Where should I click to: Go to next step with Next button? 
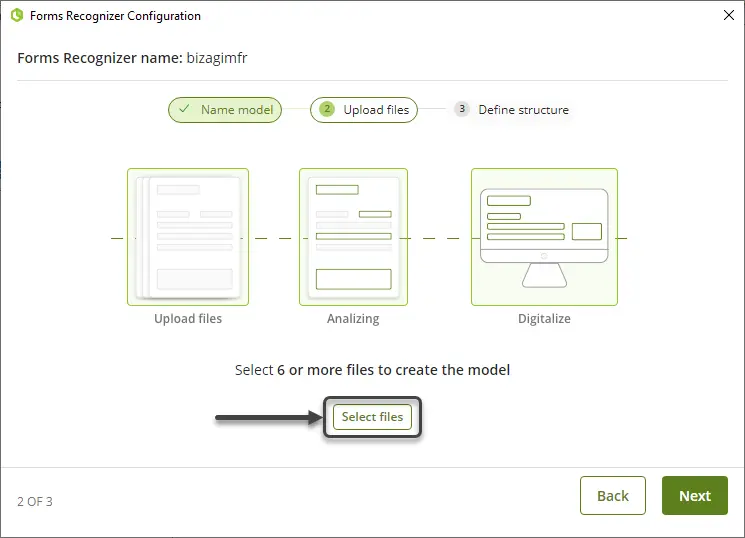[695, 496]
